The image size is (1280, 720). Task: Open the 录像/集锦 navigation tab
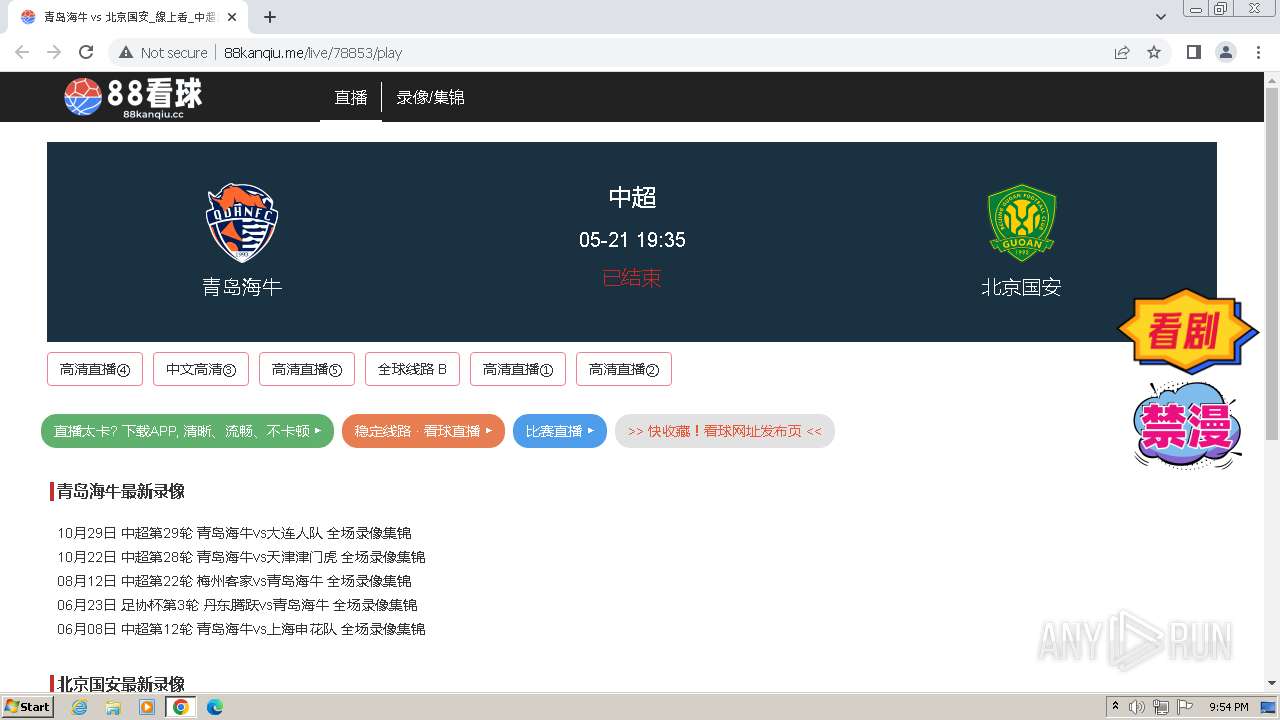click(430, 98)
